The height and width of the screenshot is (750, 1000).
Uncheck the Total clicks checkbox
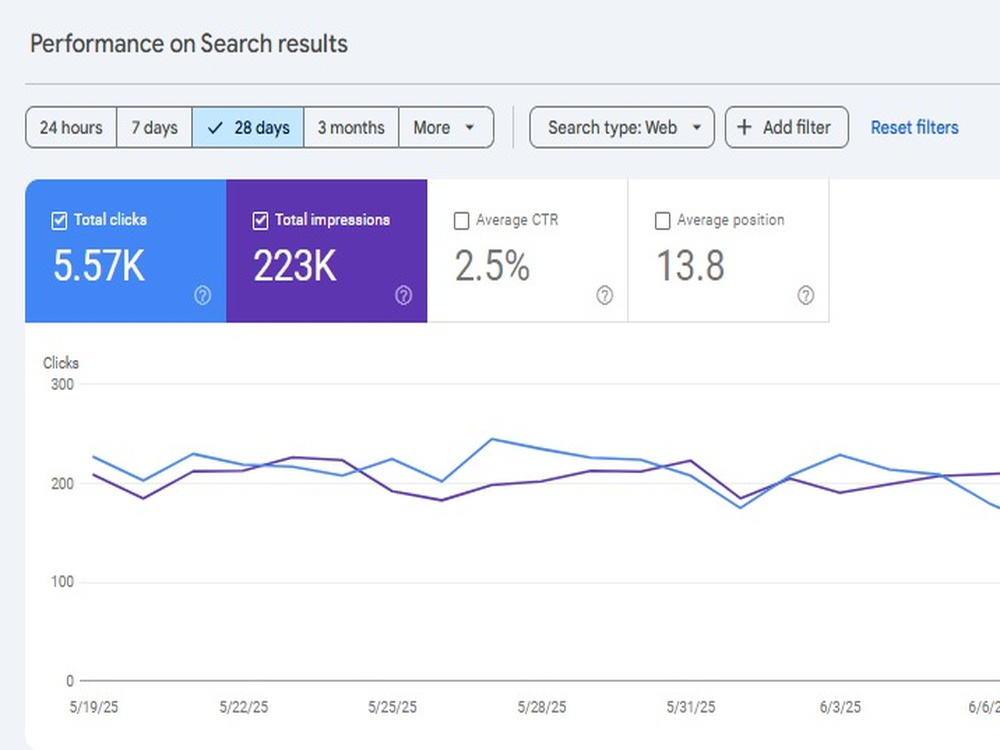coord(59,221)
